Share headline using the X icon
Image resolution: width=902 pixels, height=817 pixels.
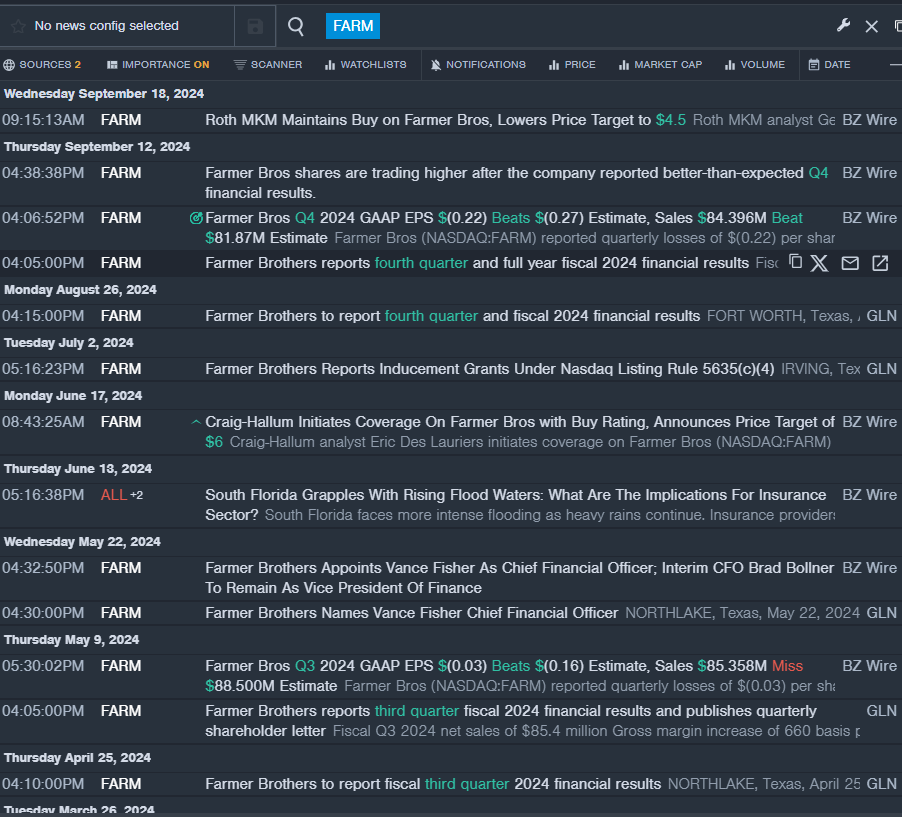pos(819,263)
